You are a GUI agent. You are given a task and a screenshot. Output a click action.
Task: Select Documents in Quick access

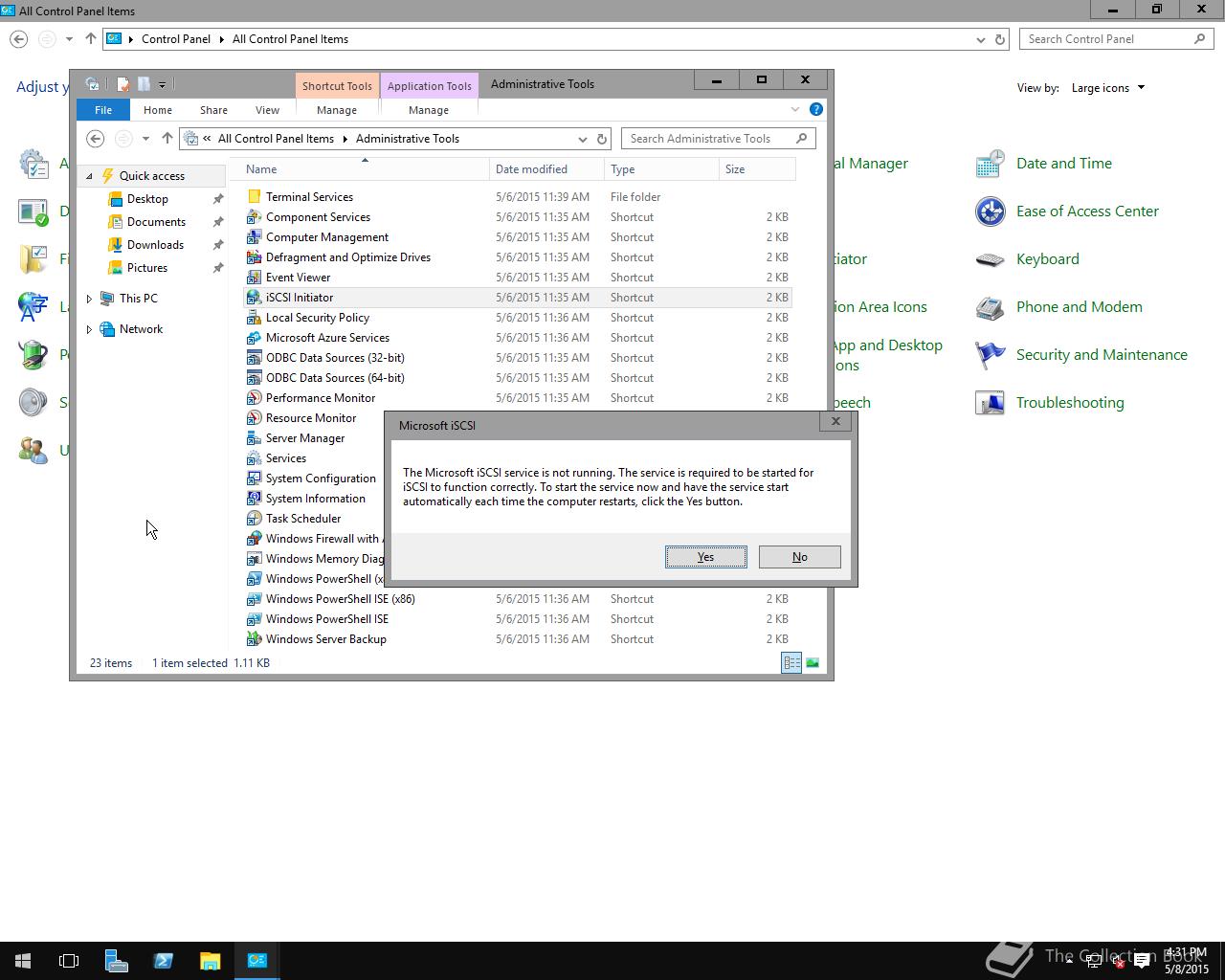[x=156, y=222]
